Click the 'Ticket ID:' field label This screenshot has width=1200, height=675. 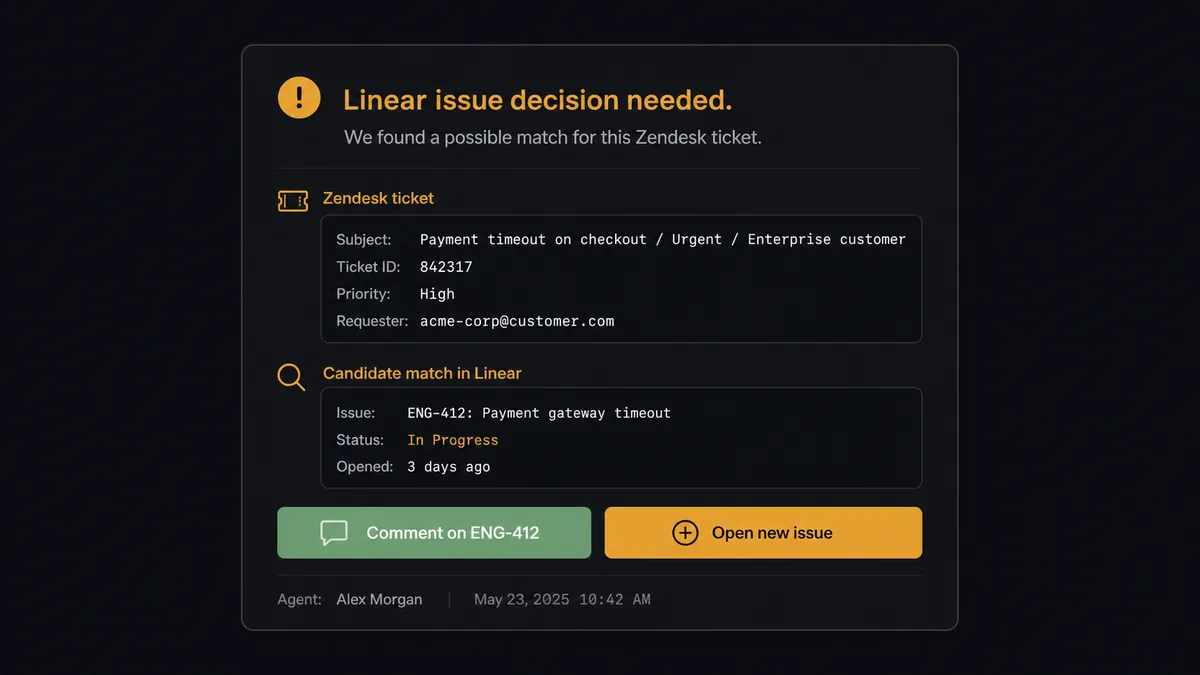coord(368,267)
